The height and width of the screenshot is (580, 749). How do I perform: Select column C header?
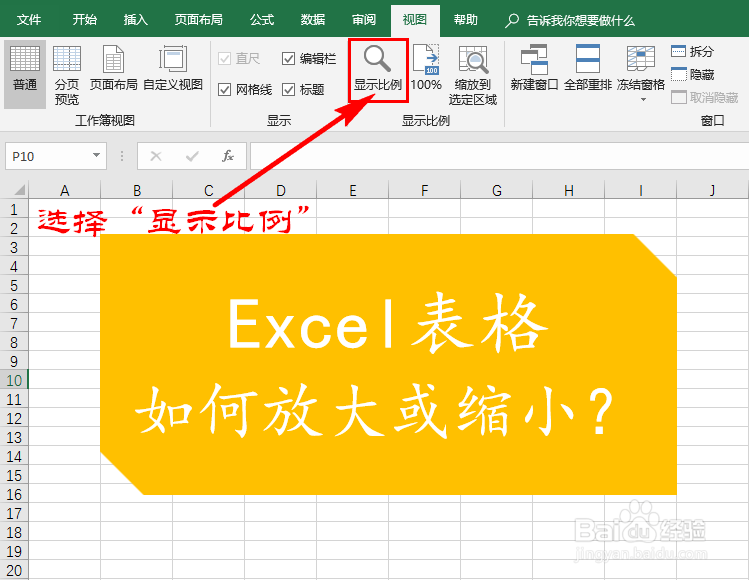click(x=209, y=190)
